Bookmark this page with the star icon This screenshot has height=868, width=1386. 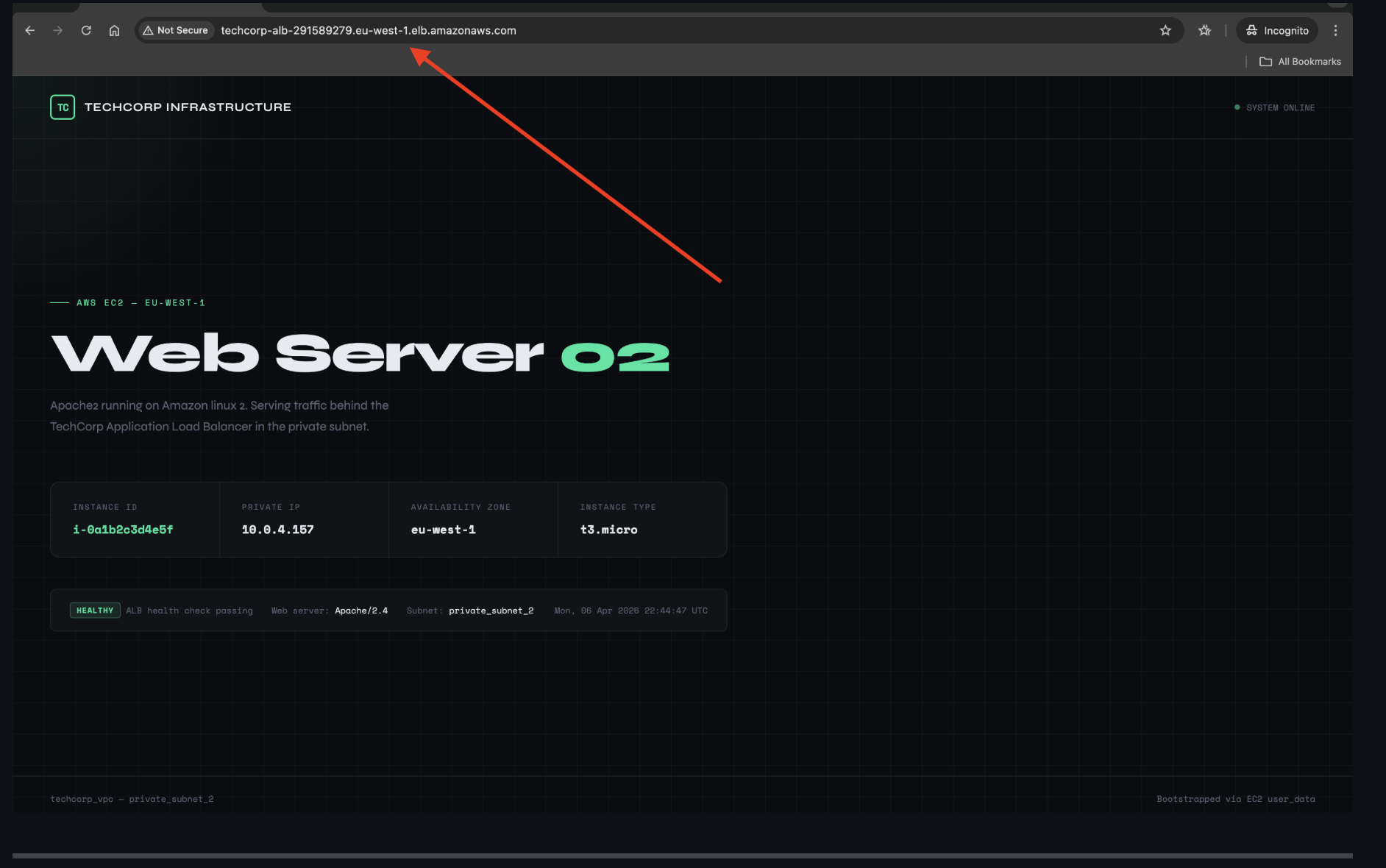click(1165, 31)
